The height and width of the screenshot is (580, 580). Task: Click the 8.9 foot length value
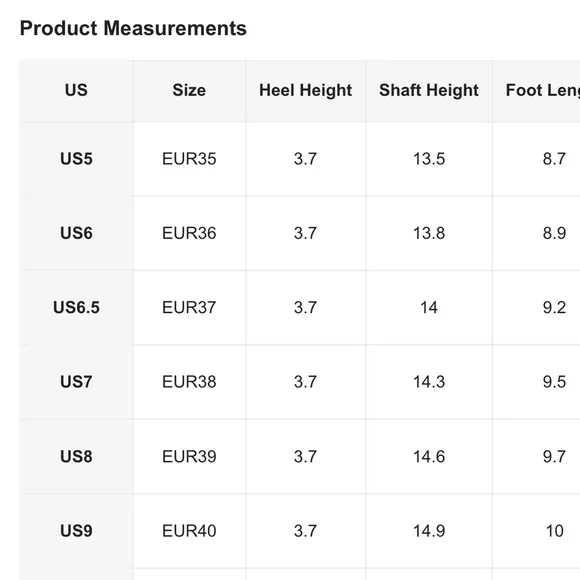(x=554, y=233)
